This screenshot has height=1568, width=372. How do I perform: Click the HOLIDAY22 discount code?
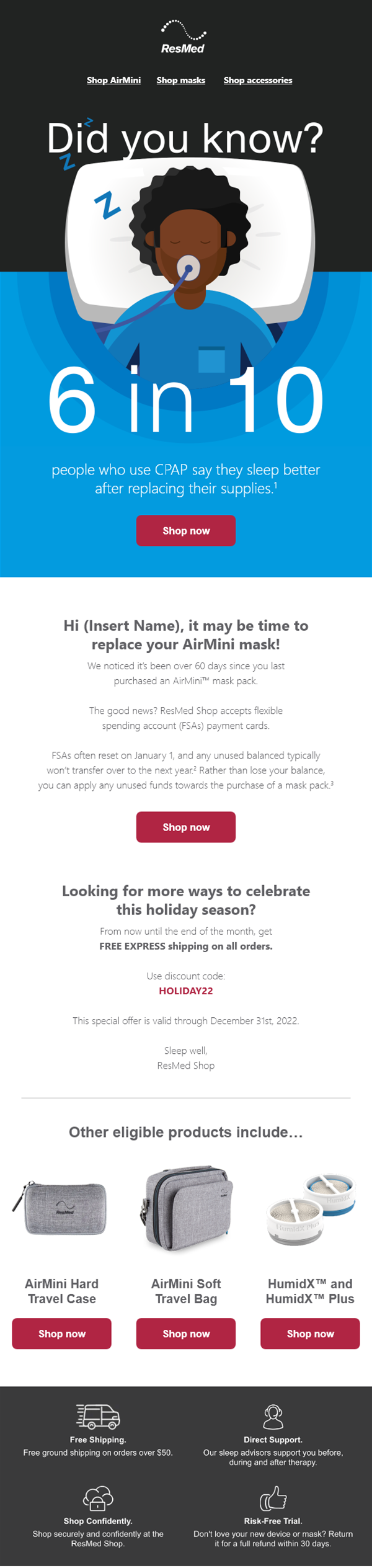coord(186,991)
